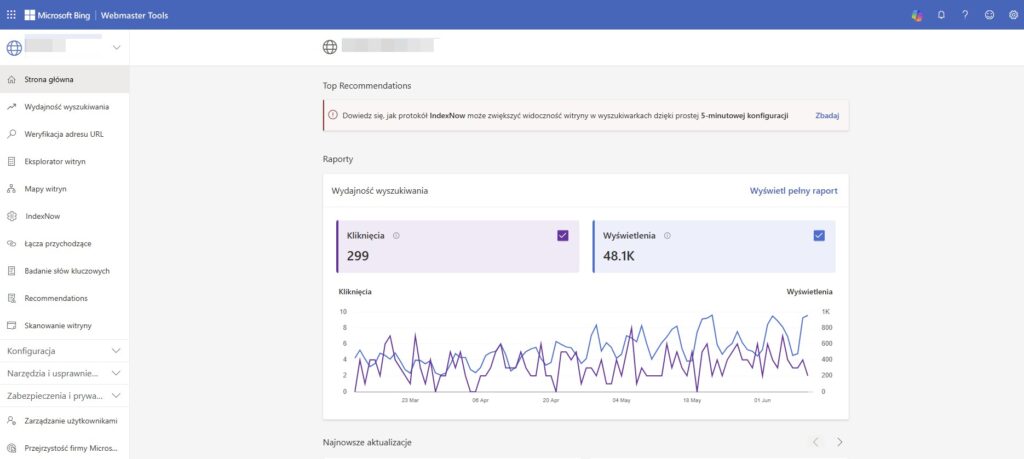
Task: Click the link icon for Łącza przychodzące
Action: (11, 244)
